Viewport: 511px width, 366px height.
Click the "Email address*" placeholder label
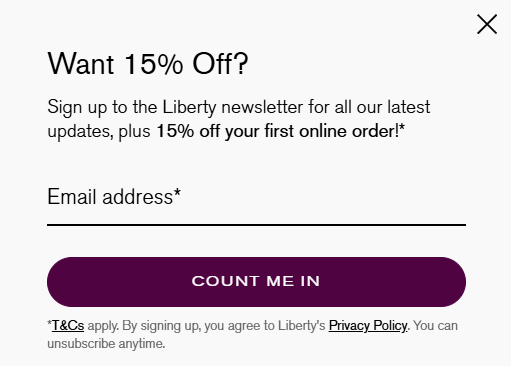tap(114, 196)
